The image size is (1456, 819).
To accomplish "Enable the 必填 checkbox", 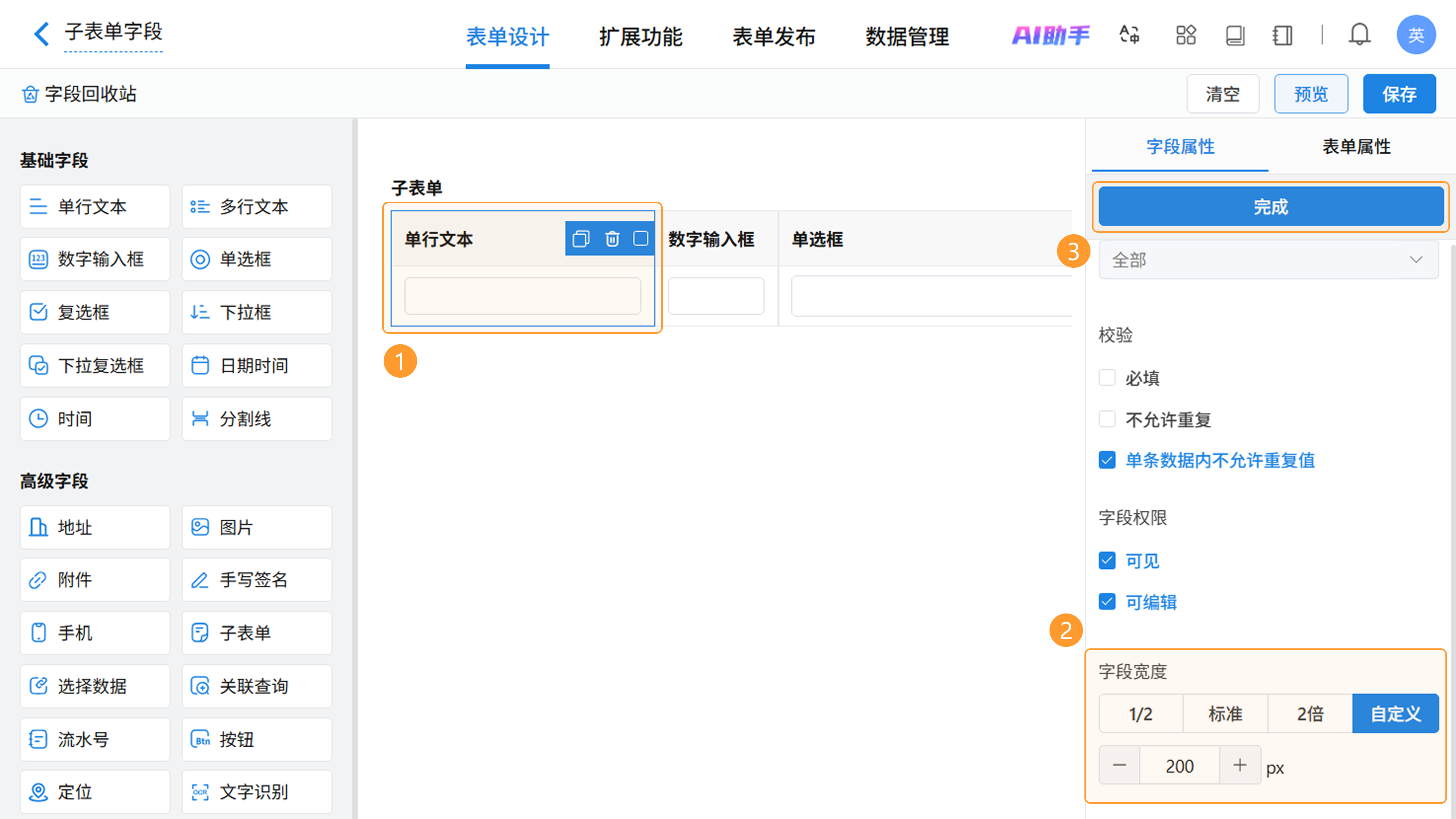I will (x=1107, y=378).
